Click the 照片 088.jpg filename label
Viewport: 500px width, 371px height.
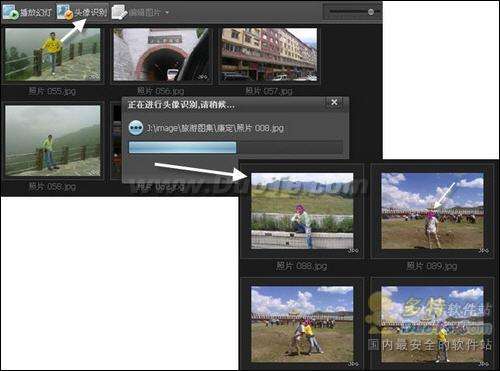point(302,266)
